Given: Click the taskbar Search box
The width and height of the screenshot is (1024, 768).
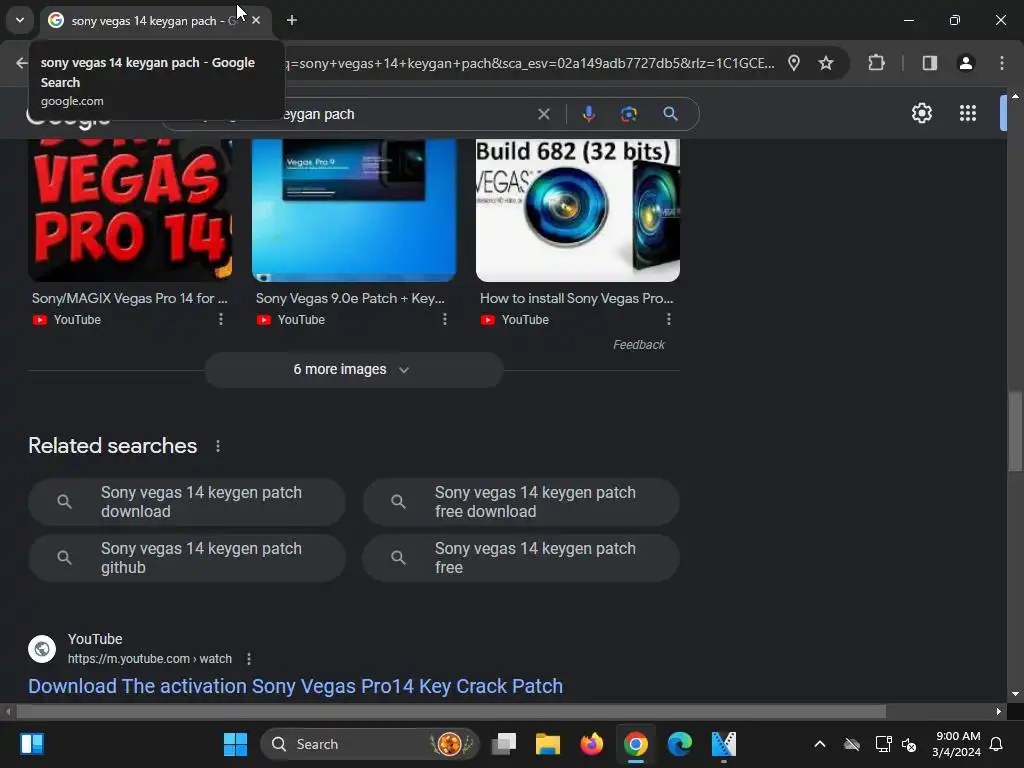Looking at the screenshot, I should [x=370, y=744].
